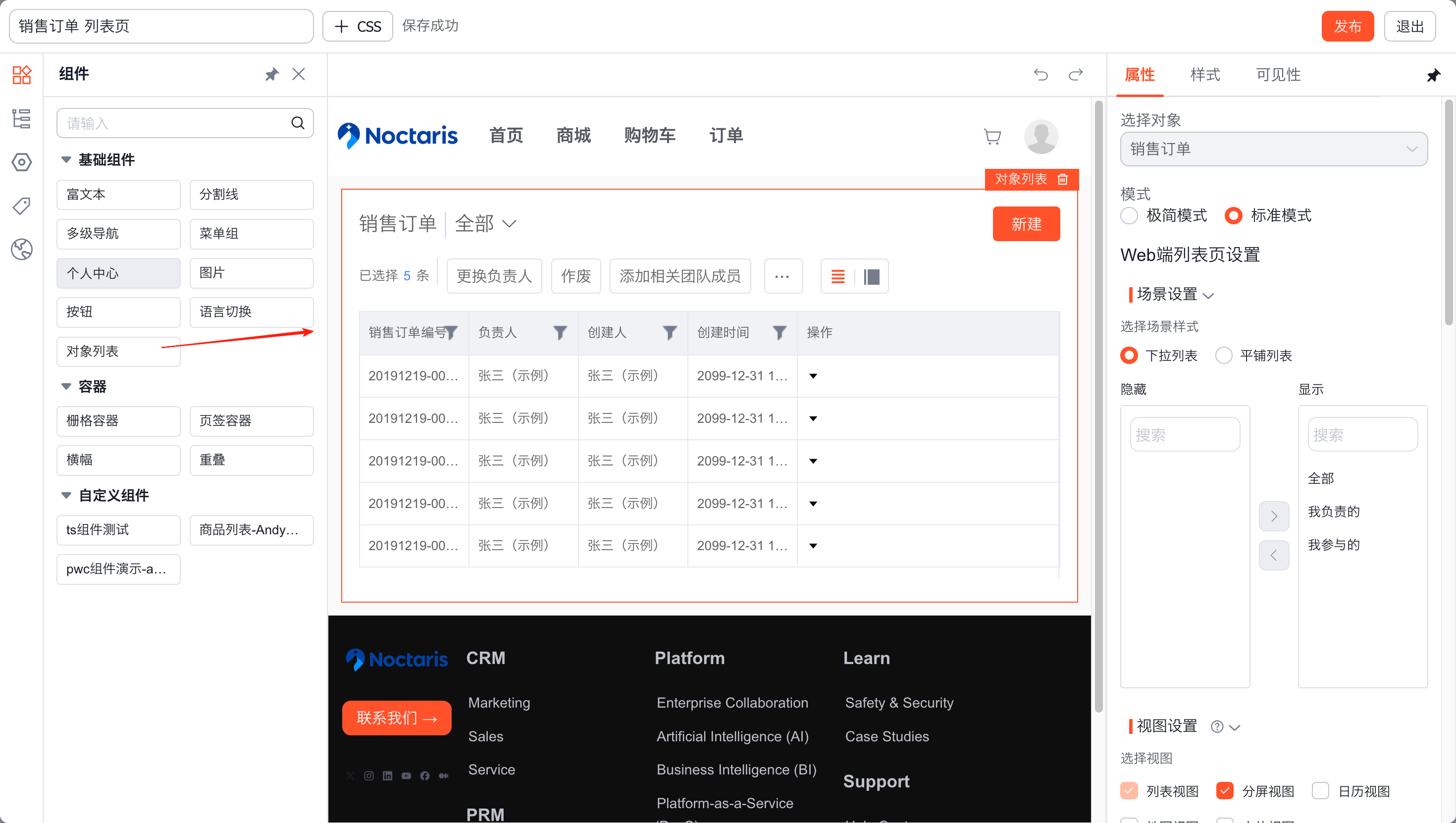Filter the 负责人 column
This screenshot has width=1456, height=823.
click(x=560, y=332)
